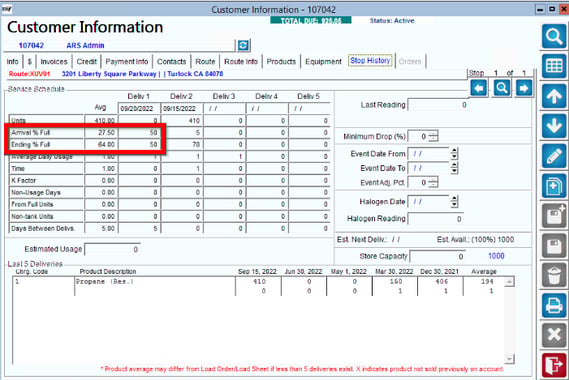Click the save floppy disk icon
The width and height of the screenshot is (569, 380).
(554, 246)
